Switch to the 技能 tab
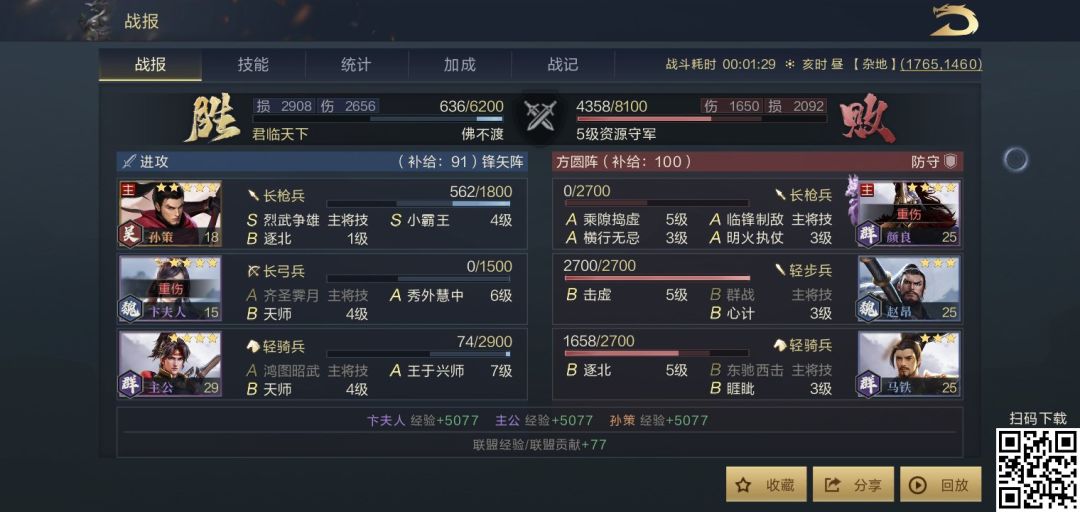The width and height of the screenshot is (1080, 512). point(253,65)
